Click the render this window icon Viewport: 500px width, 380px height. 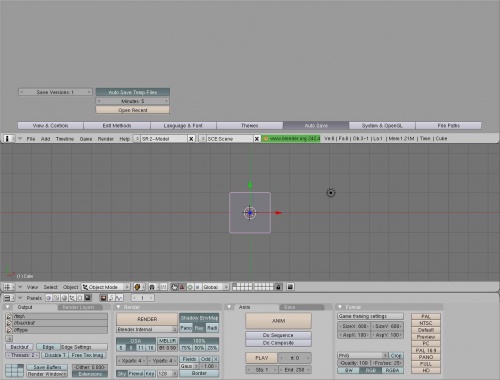click(290, 287)
